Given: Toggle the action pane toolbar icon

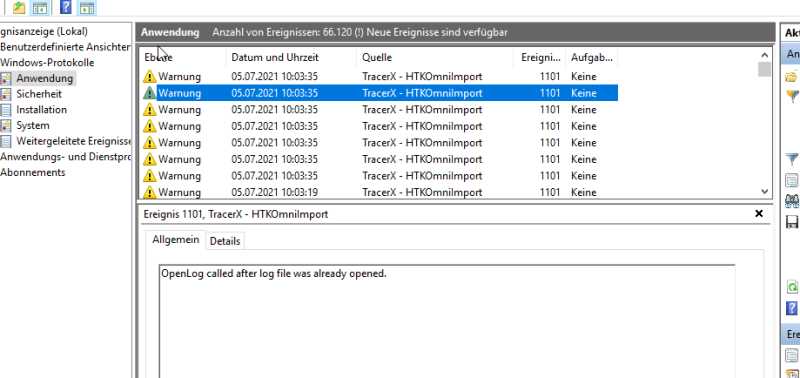Looking at the screenshot, I should 87,7.
